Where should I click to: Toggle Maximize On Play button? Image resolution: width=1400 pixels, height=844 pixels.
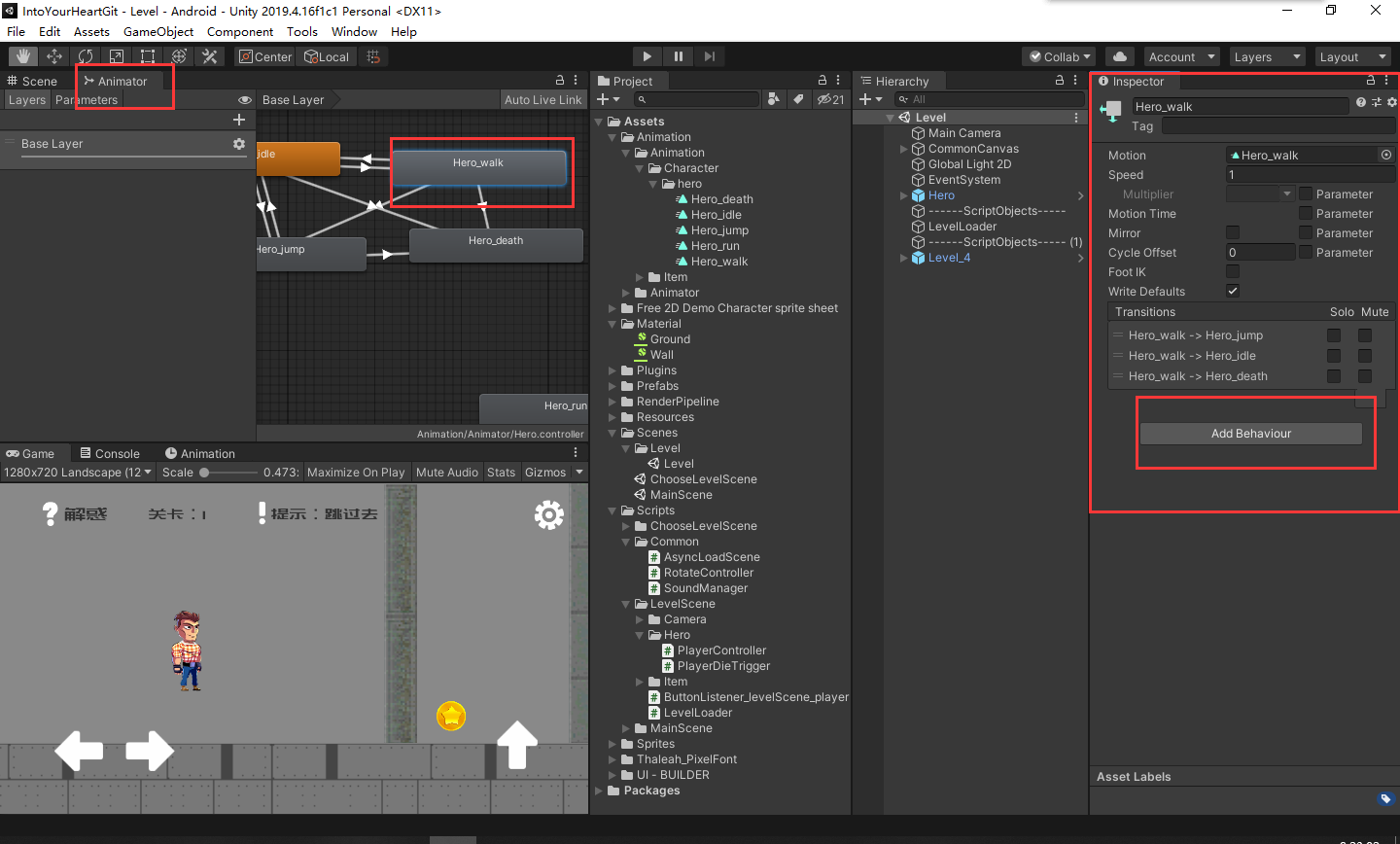356,473
